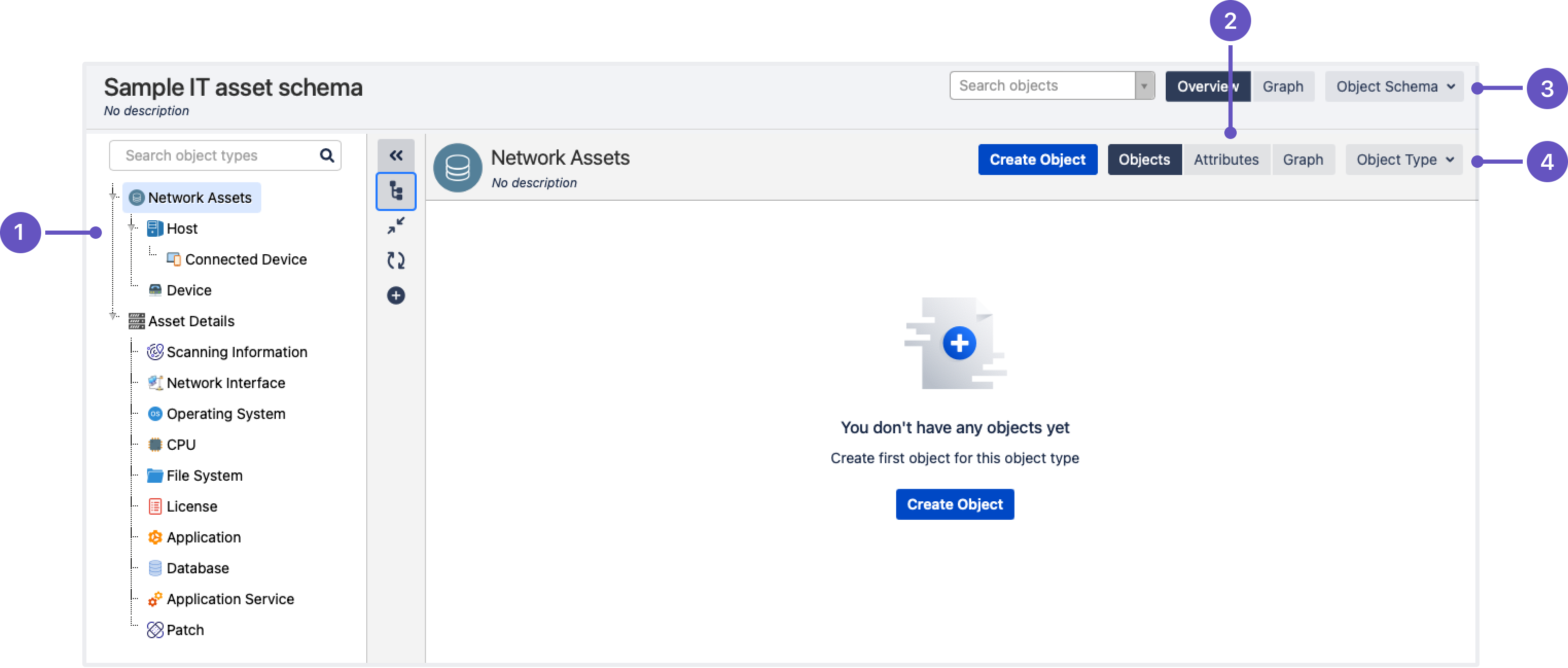
Task: Select the Operating System object type
Action: coord(225,413)
